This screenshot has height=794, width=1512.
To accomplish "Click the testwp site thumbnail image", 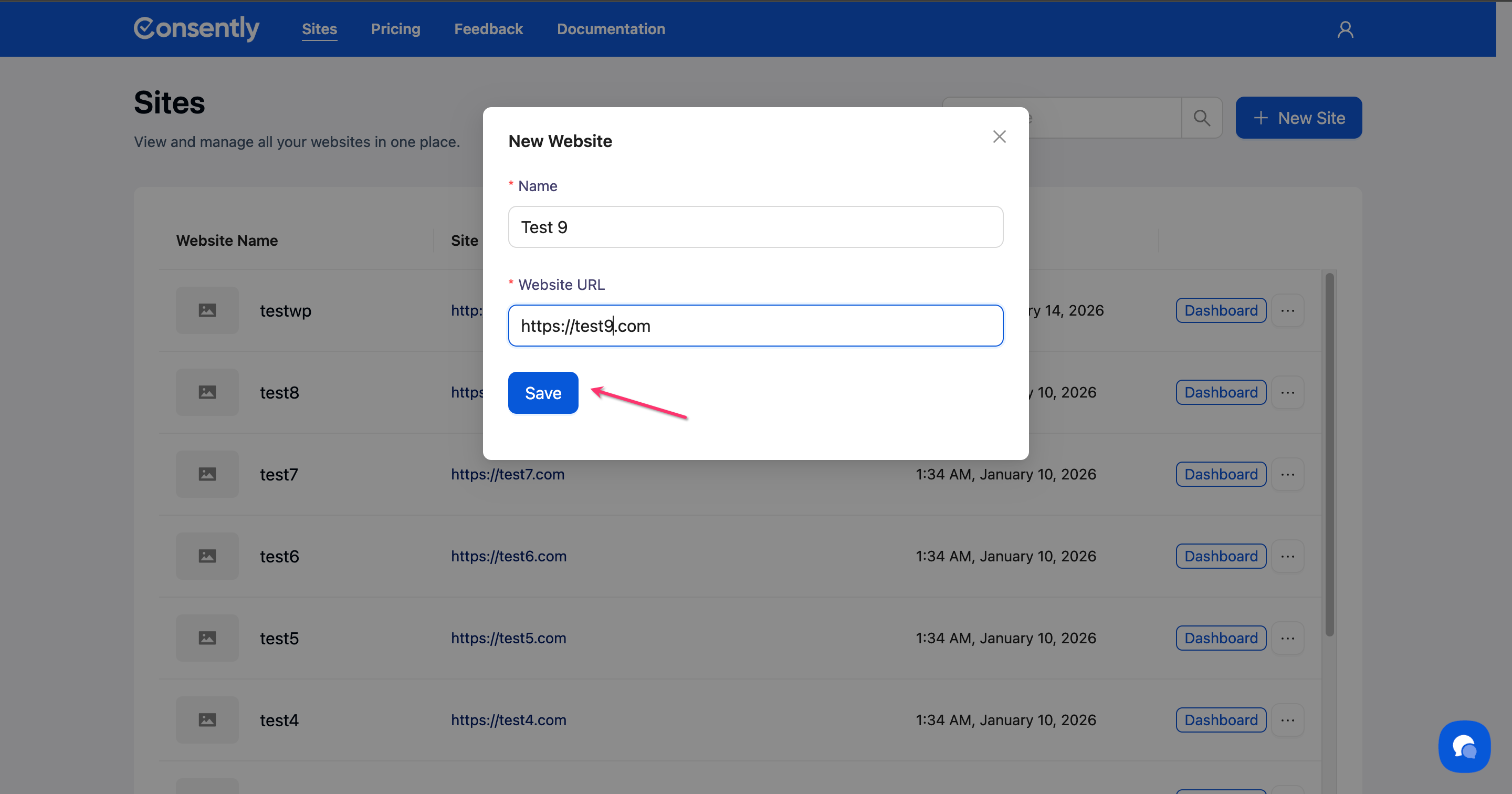I will tap(207, 310).
